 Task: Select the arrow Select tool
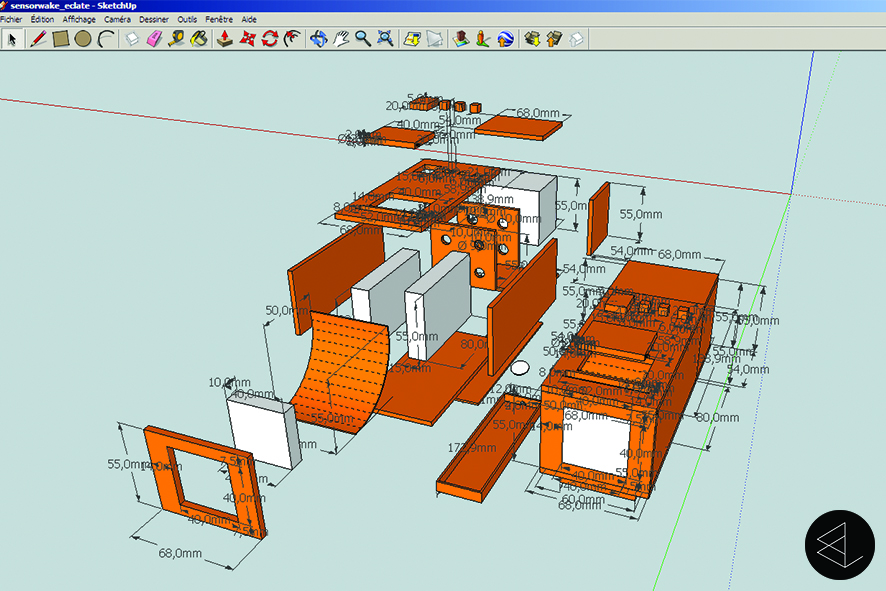click(x=12, y=39)
